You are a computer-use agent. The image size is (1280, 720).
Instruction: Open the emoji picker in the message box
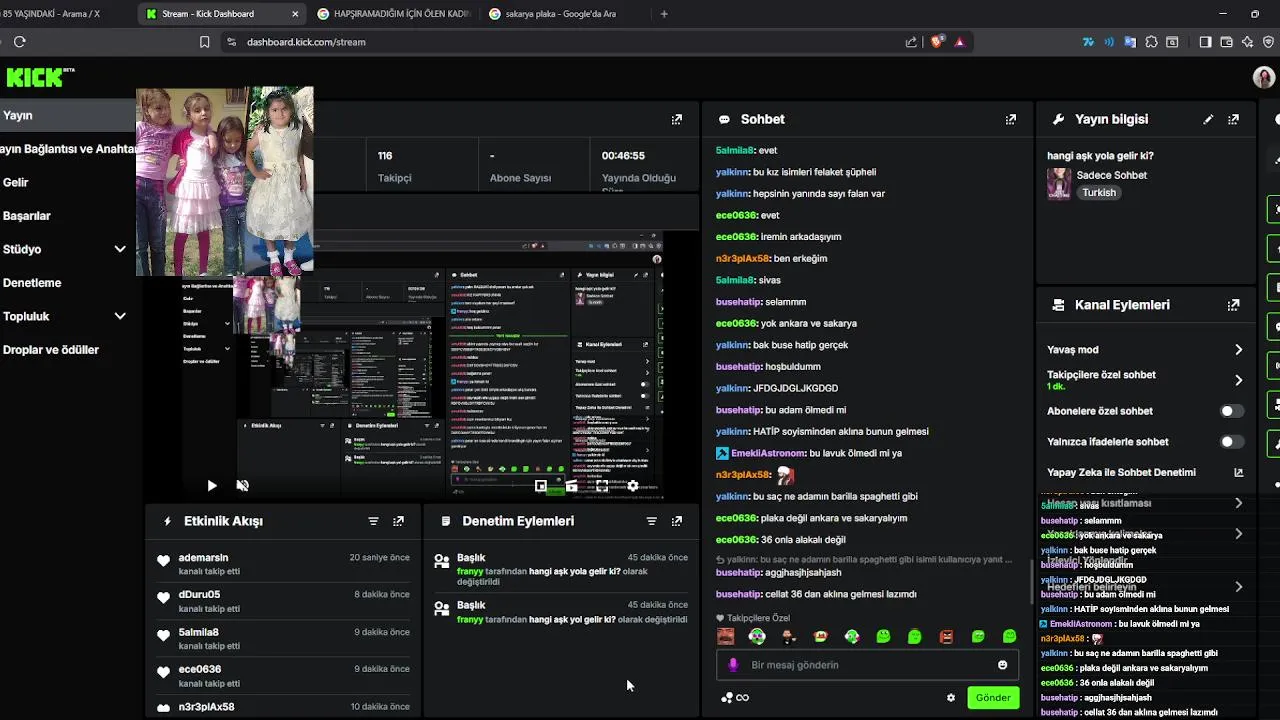(1002, 665)
